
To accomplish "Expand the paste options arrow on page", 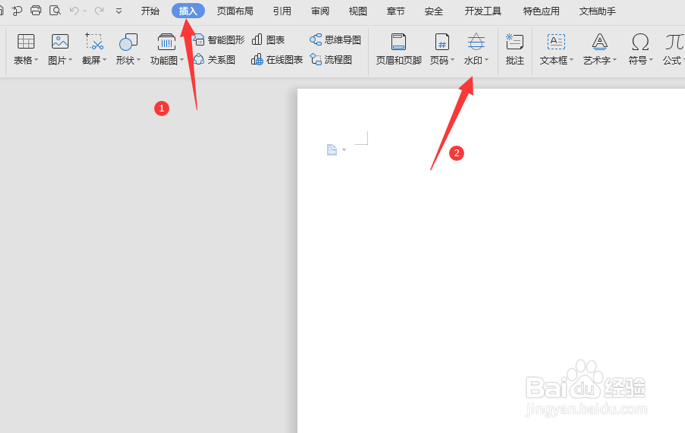I will click(x=344, y=150).
